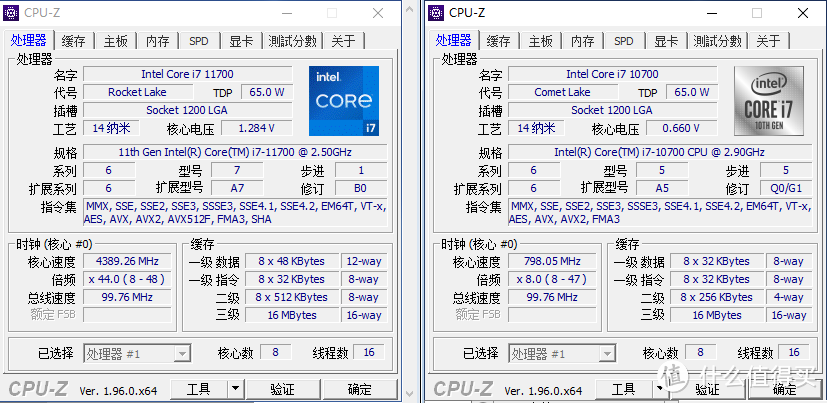Click the 4-way L2 associativity value
827x403 pixels.
pyautogui.click(x=789, y=297)
